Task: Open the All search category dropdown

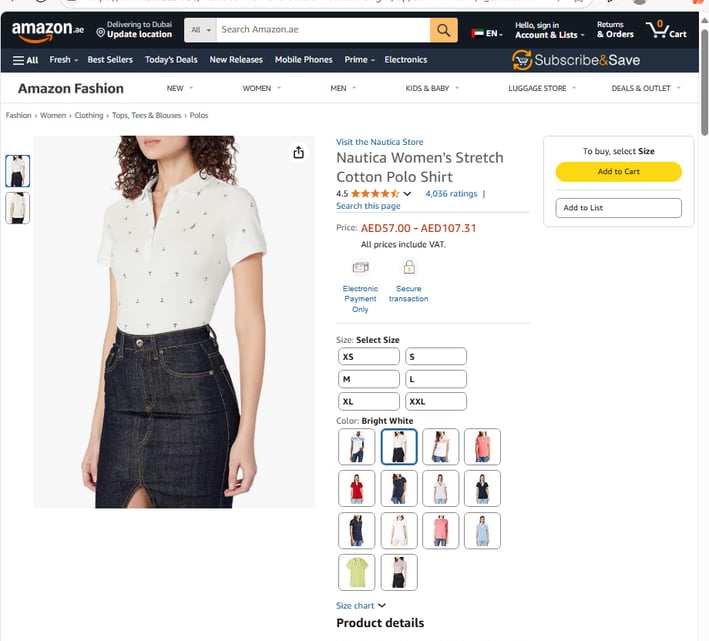Action: [200, 30]
